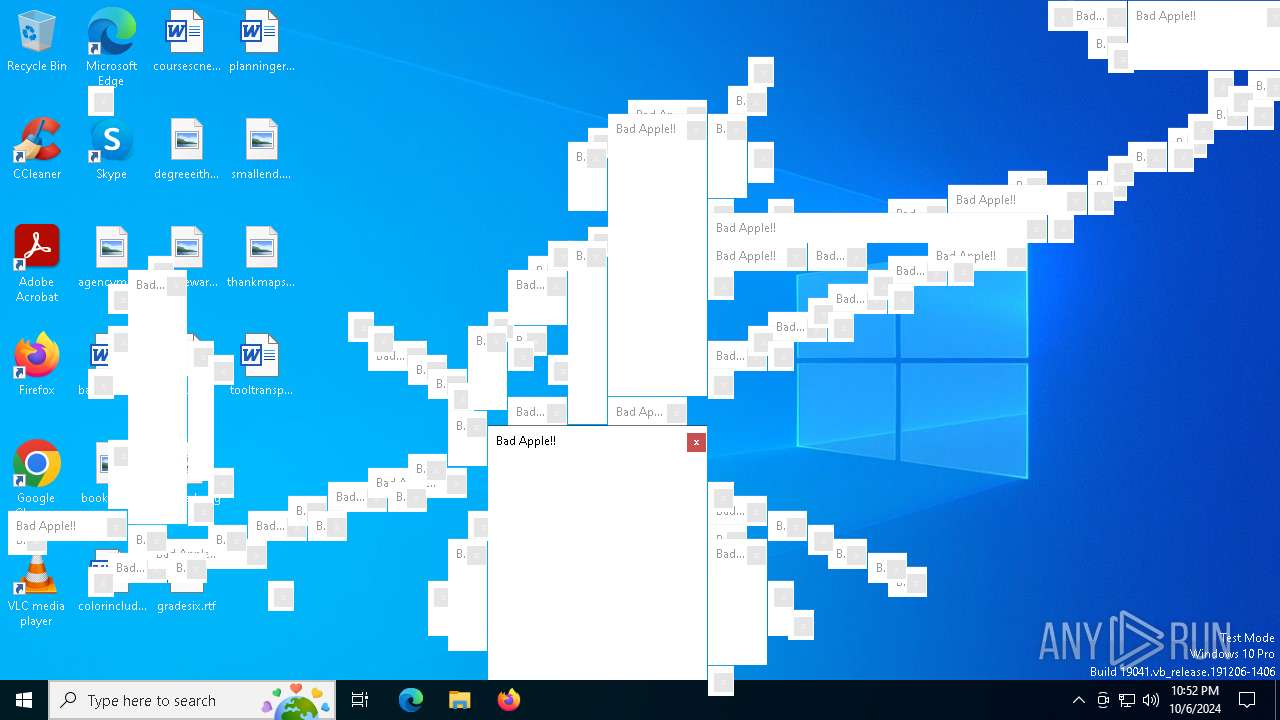
Task: Open network status tray icon
Action: (x=1127, y=700)
